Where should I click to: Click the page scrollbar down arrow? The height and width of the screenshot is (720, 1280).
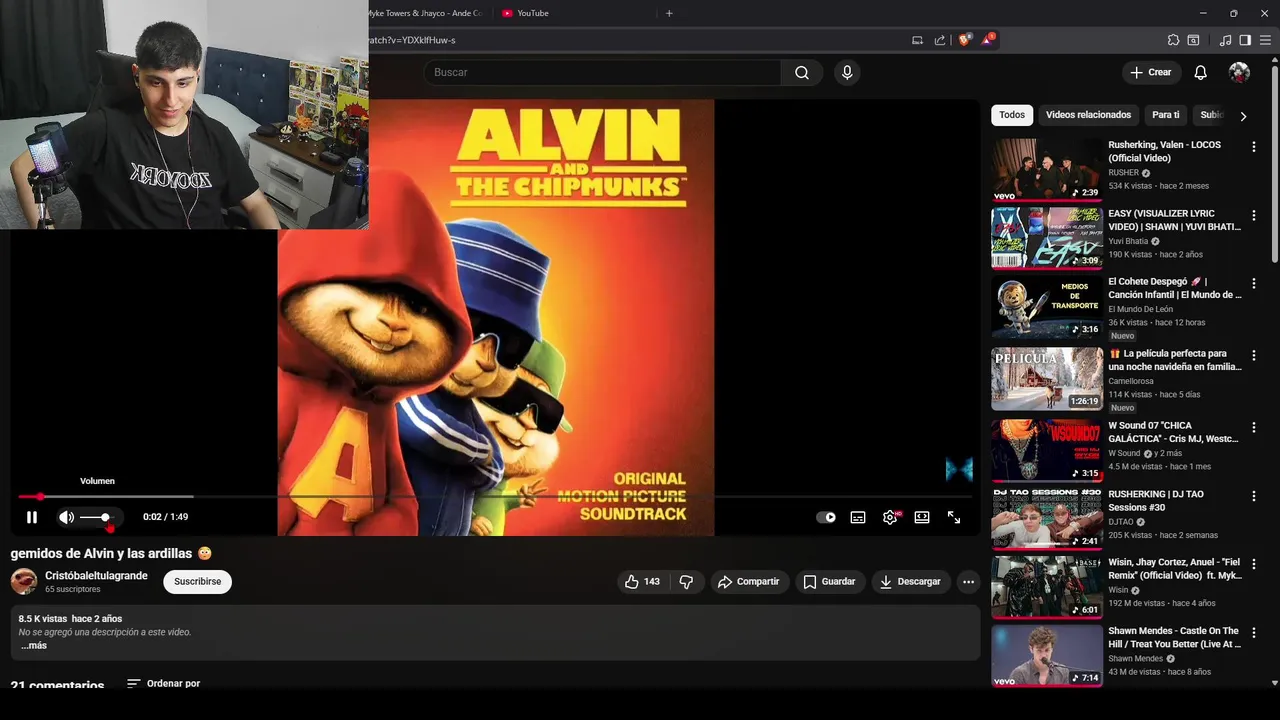point(1274,683)
